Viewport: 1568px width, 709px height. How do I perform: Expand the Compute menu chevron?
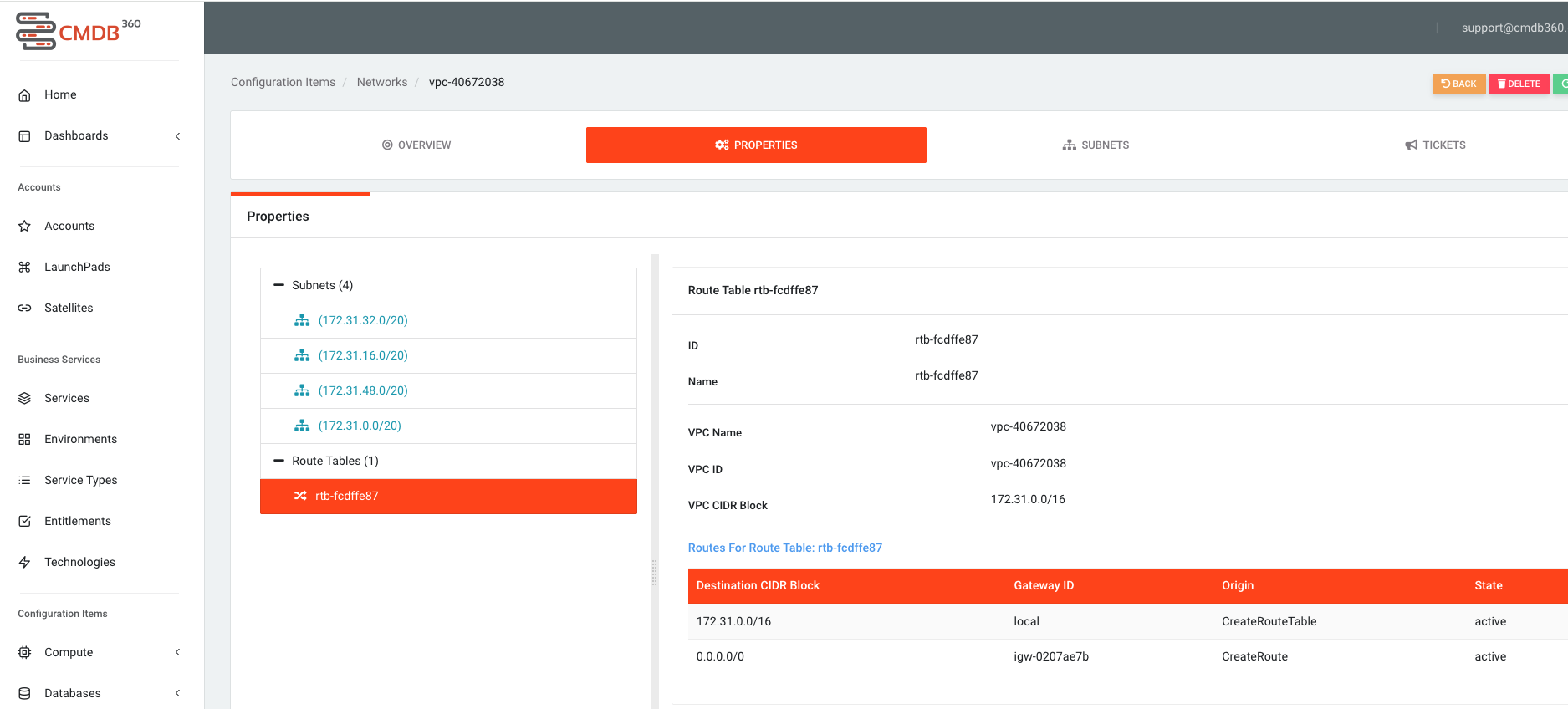[177, 652]
